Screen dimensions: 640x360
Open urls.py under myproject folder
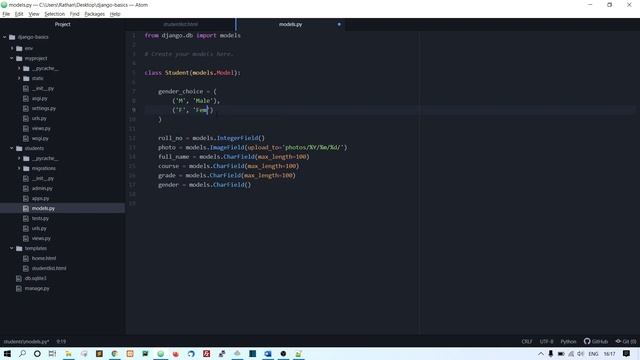pyautogui.click(x=39, y=118)
